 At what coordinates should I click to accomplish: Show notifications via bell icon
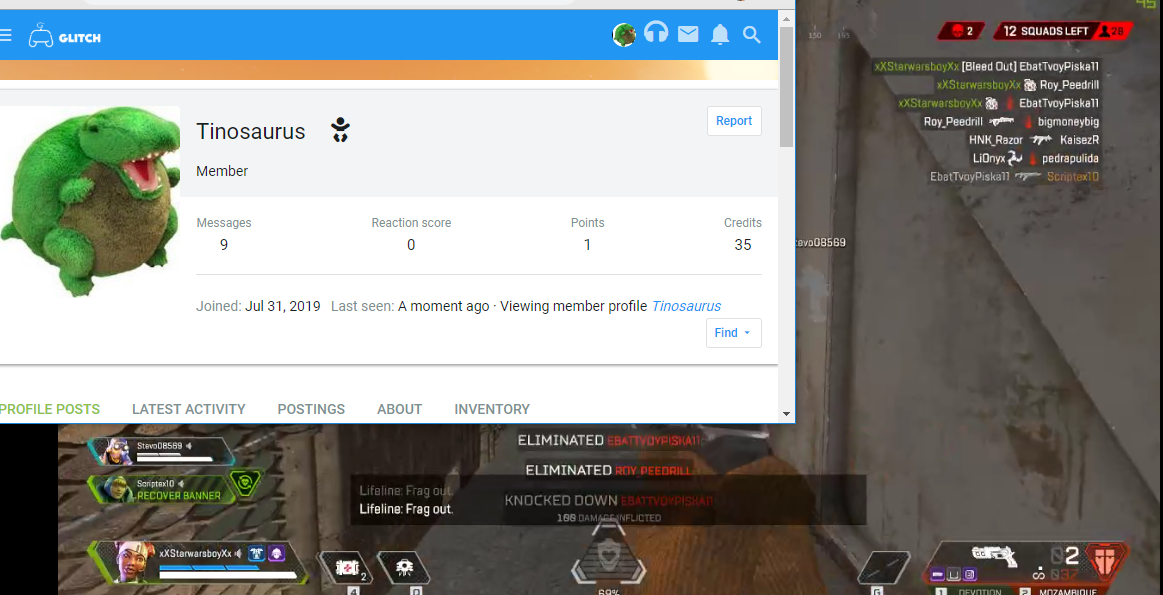click(720, 35)
